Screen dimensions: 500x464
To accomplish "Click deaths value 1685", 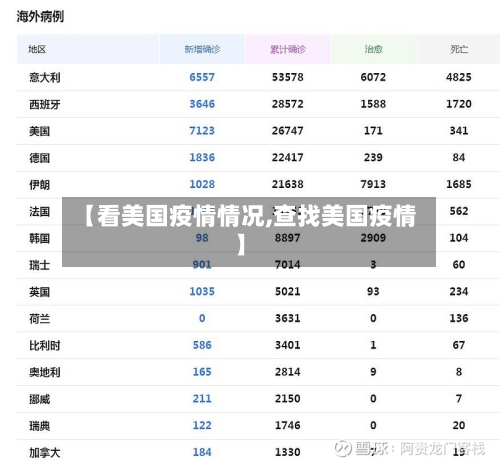I will [x=459, y=184].
